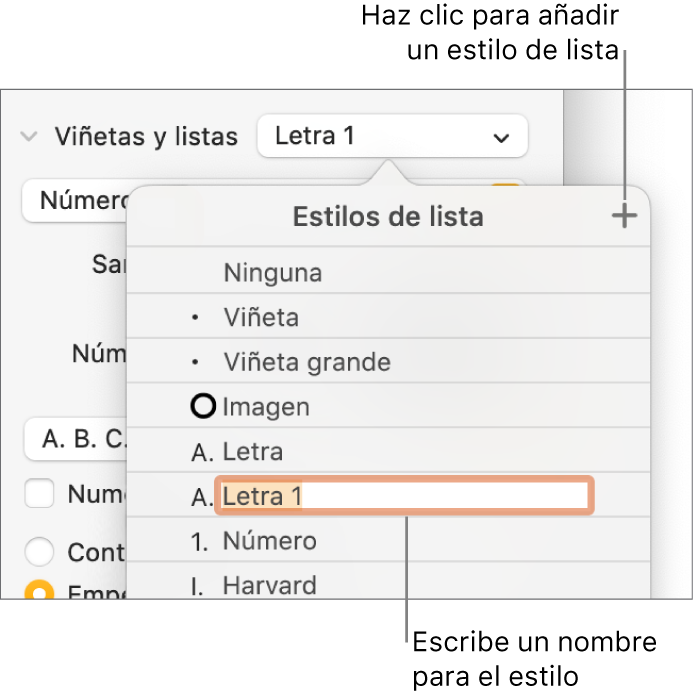The height and width of the screenshot is (697, 694).
Task: Click the Viñetas y listas label
Action: [146, 136]
